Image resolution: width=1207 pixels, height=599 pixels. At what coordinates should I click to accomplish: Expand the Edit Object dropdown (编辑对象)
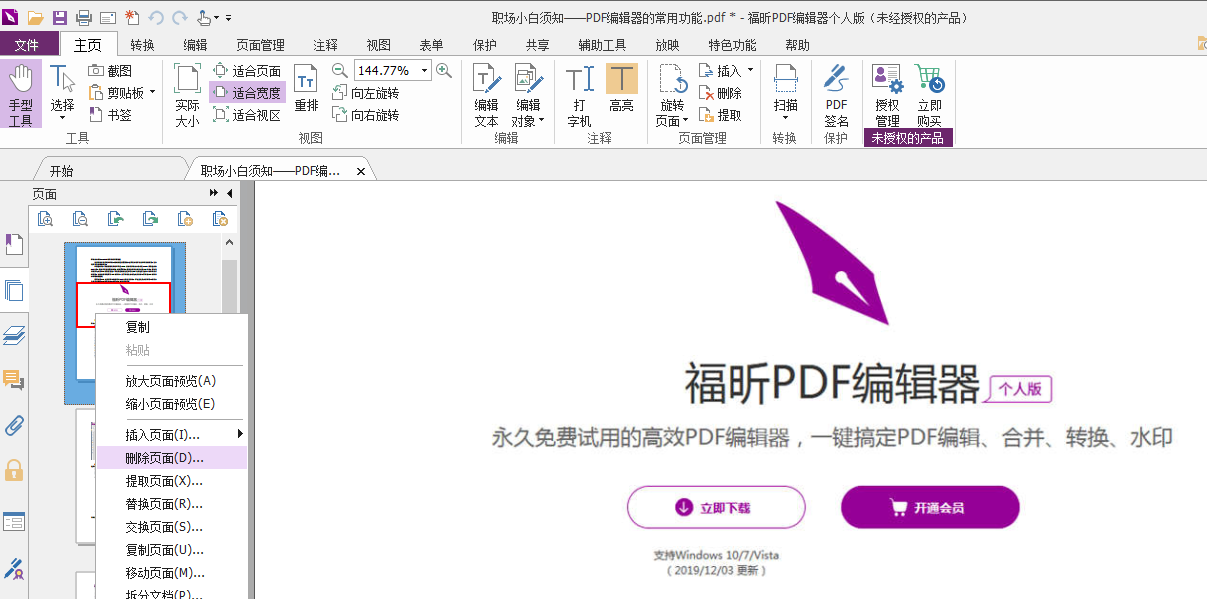[x=541, y=121]
